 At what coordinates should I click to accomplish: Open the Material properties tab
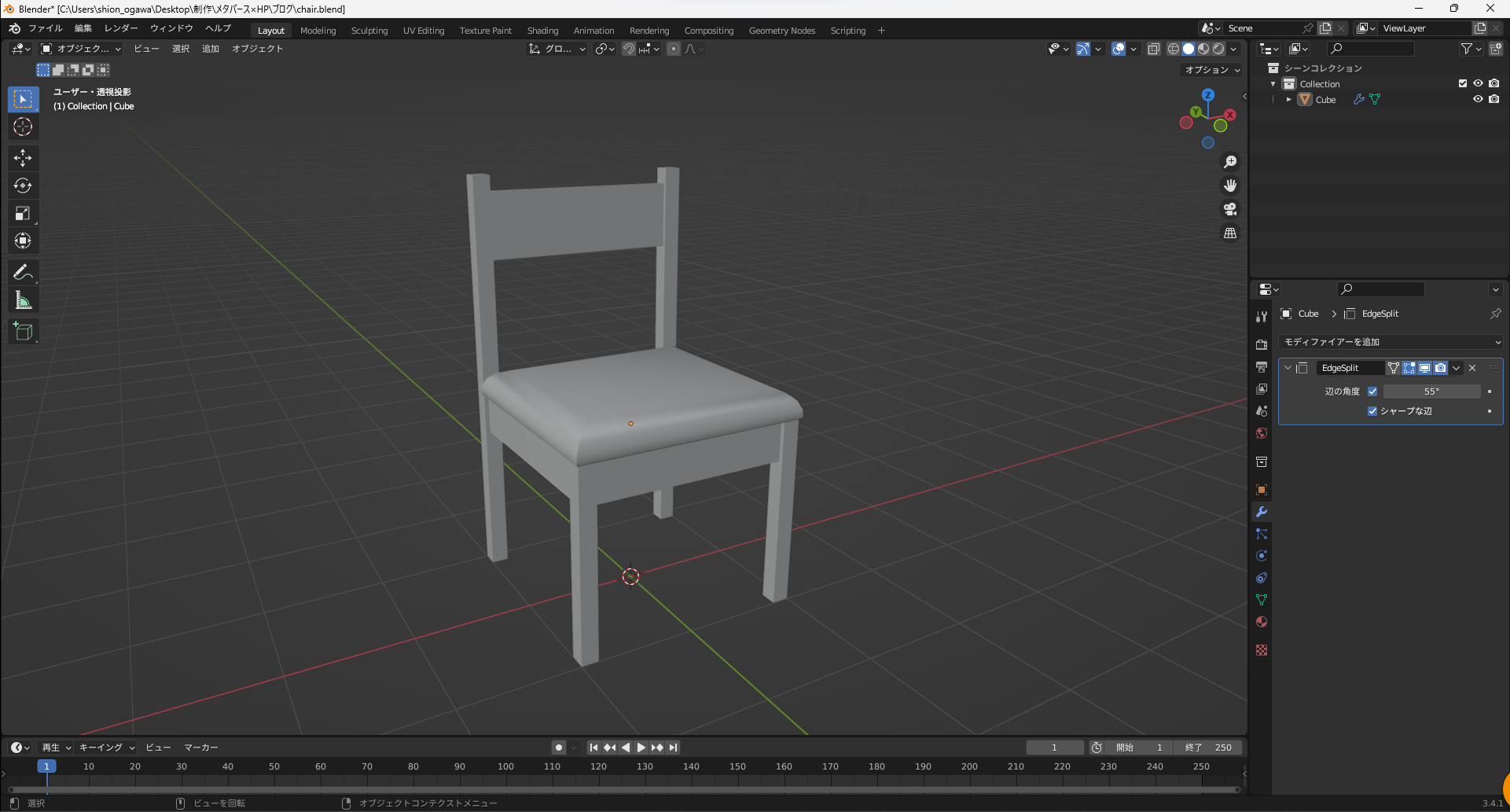click(x=1262, y=622)
